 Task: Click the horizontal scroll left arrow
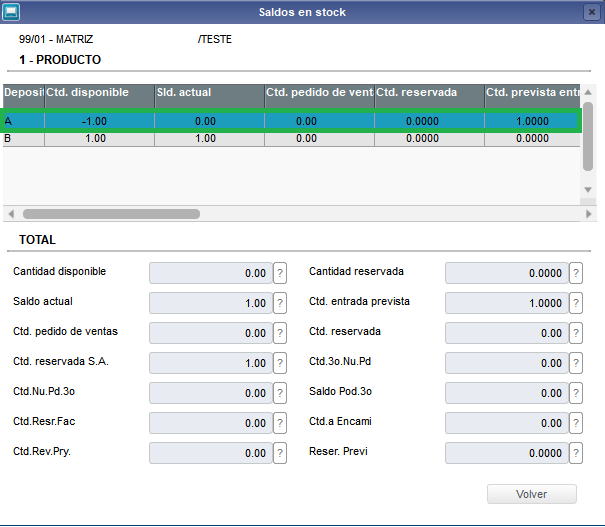tap(11, 214)
